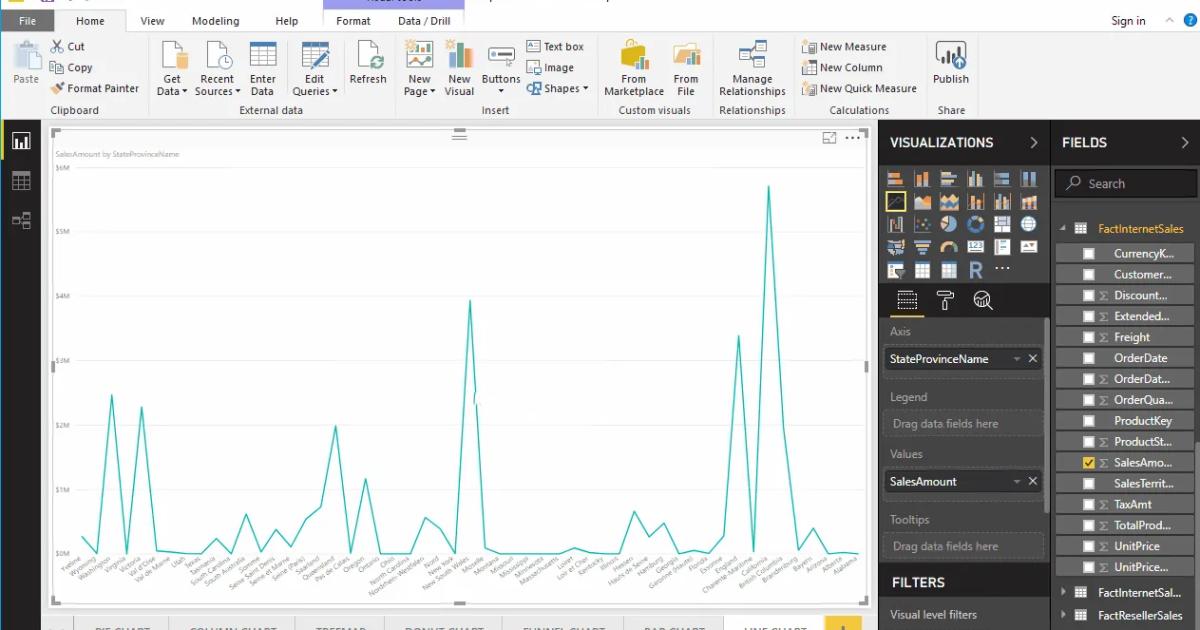The width and height of the screenshot is (1200, 630).
Task: Open the BAR CHART page tab
Action: (x=675, y=625)
